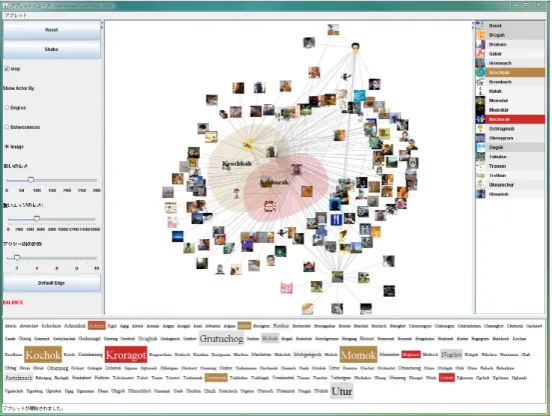The image size is (552, 416).
Task: Click the Default Edge button
Action: 52,283
